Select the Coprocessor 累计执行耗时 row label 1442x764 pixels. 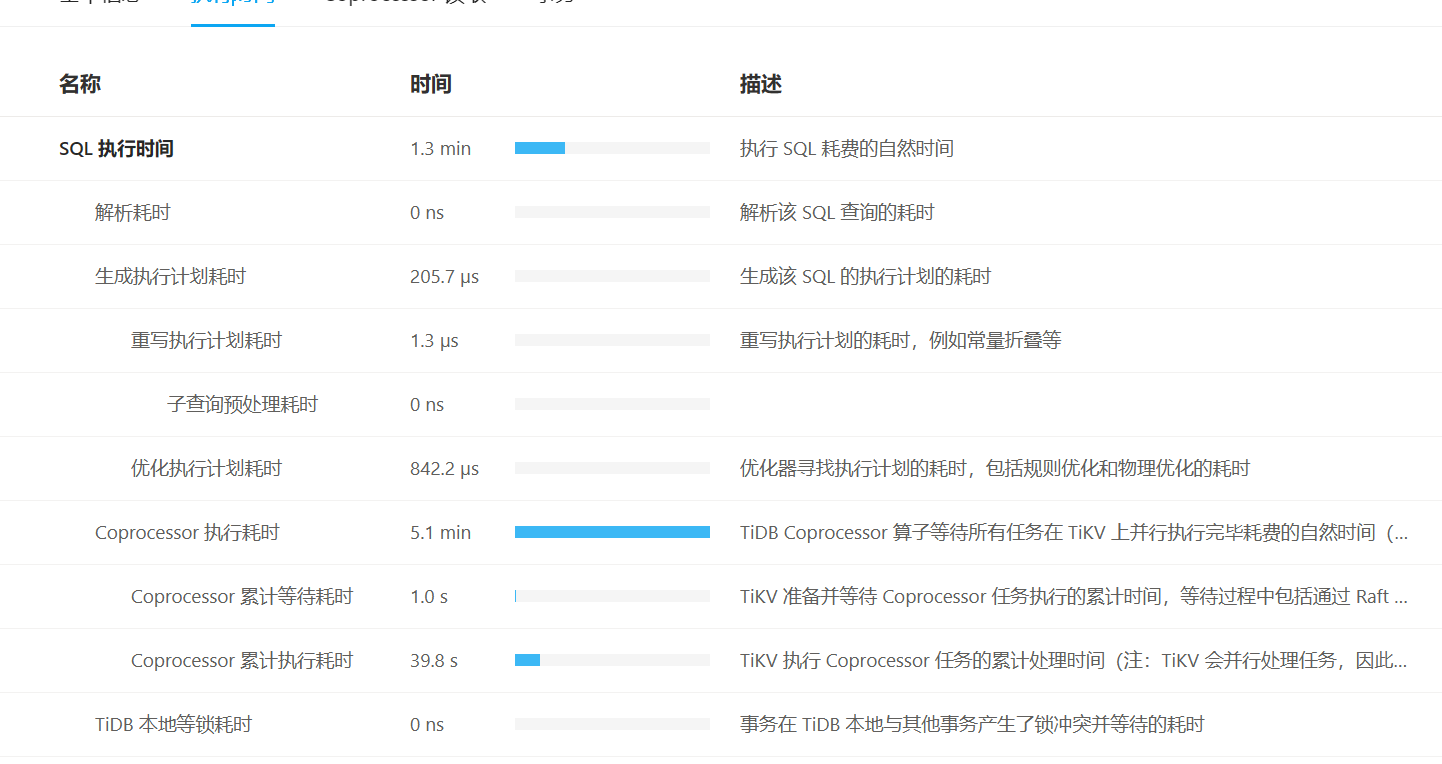point(242,661)
